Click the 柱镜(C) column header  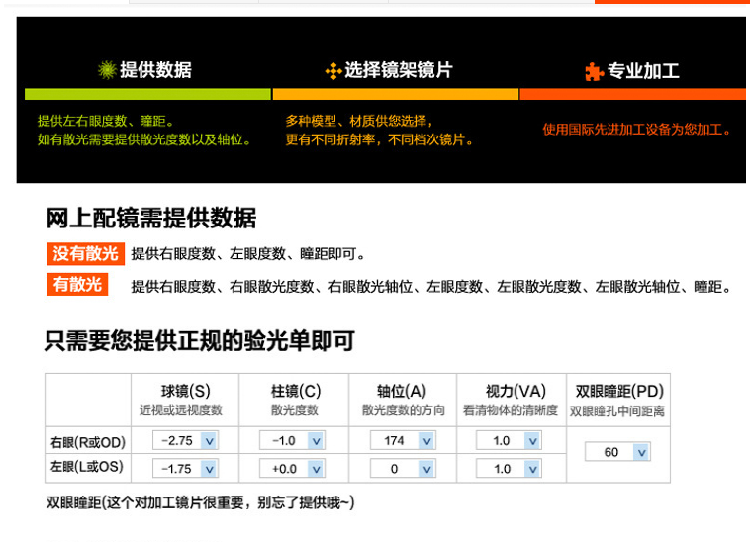click(296, 391)
